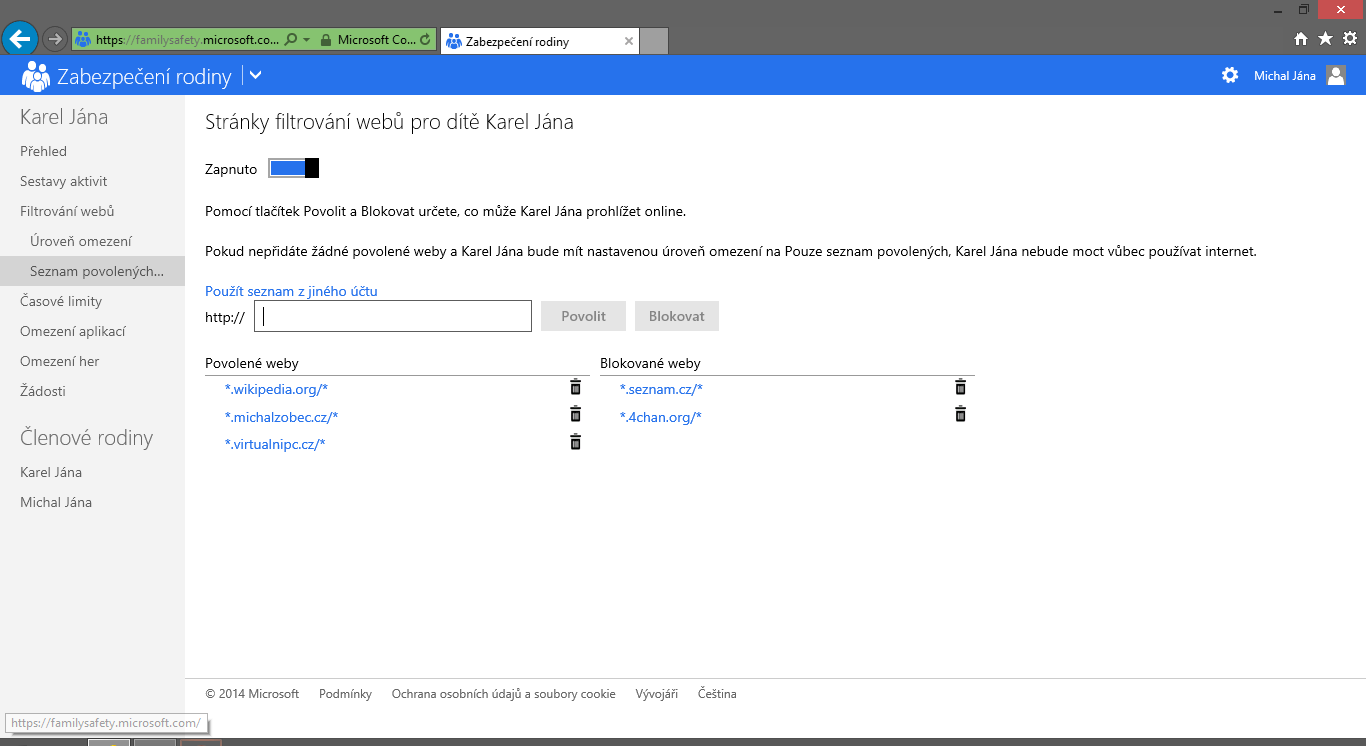Toggle the Zapnuto web filtering switch
This screenshot has width=1366, height=746.
293,169
